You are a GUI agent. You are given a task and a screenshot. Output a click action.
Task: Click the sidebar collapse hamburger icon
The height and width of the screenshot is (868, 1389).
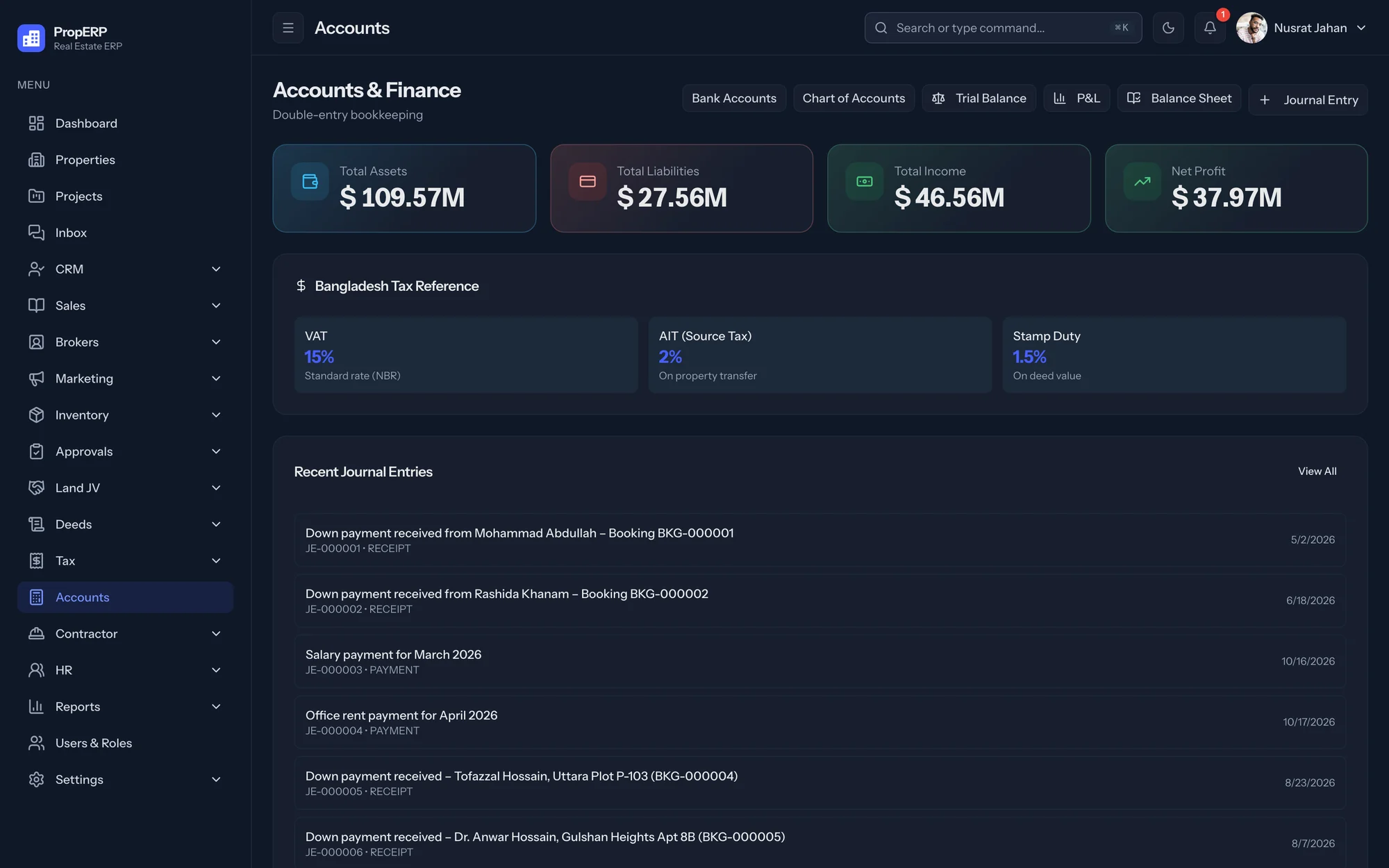tap(288, 28)
